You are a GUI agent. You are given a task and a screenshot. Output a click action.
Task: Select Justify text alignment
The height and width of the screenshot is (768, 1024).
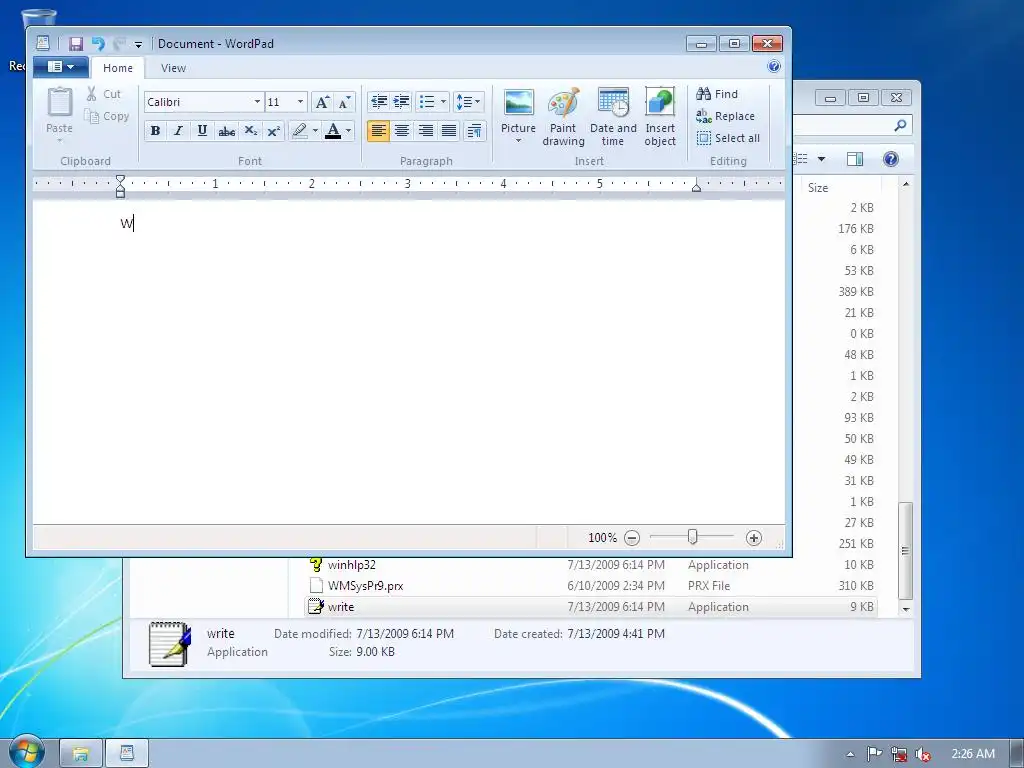[x=449, y=131]
